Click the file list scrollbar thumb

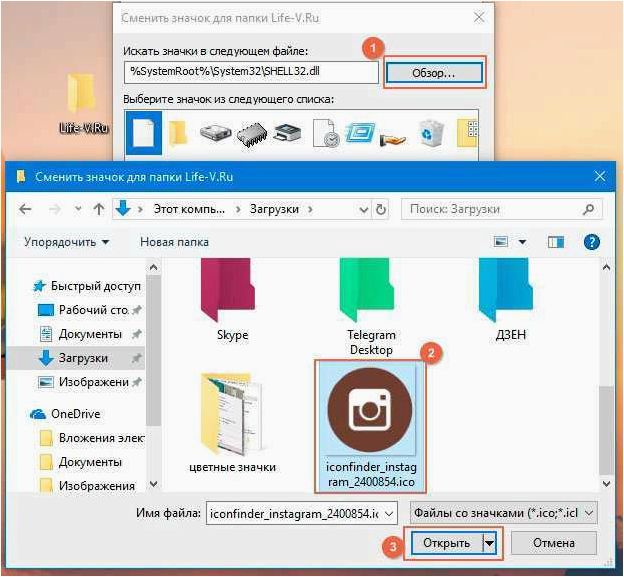(x=606, y=430)
